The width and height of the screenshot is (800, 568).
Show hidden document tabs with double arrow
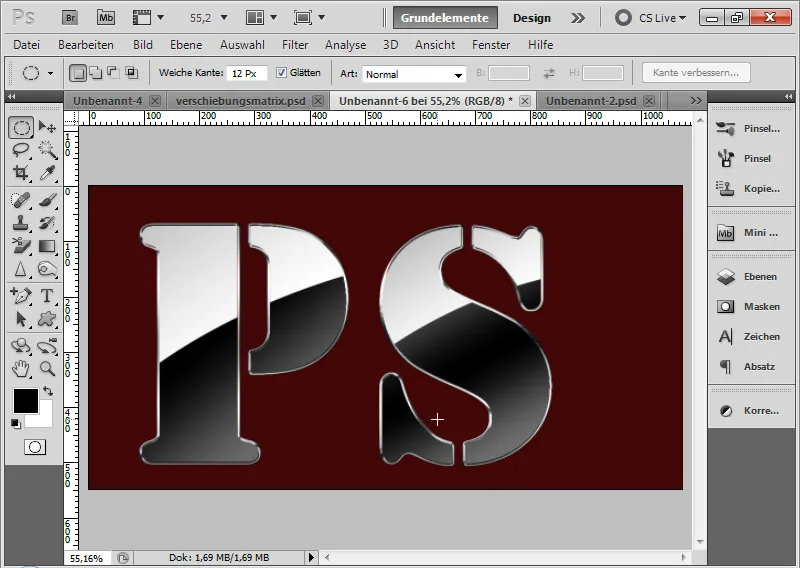coord(696,101)
